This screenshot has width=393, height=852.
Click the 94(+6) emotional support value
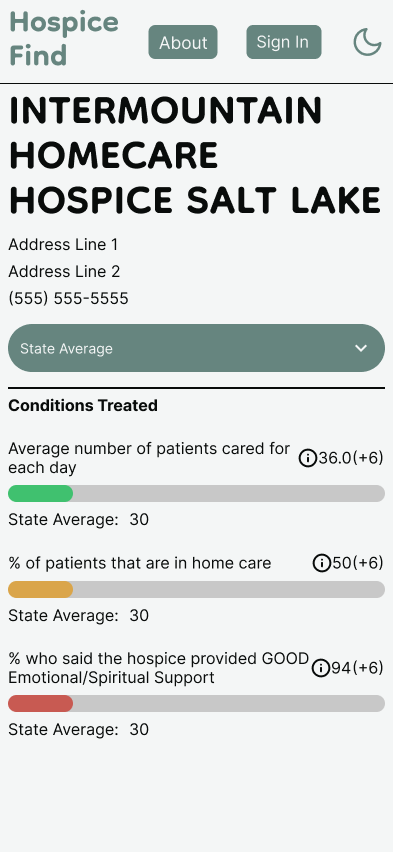click(x=357, y=668)
